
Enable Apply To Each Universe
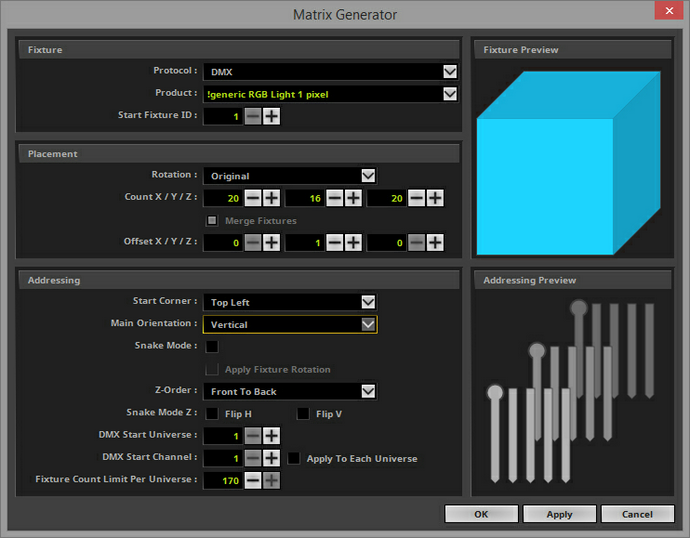pyautogui.click(x=294, y=458)
